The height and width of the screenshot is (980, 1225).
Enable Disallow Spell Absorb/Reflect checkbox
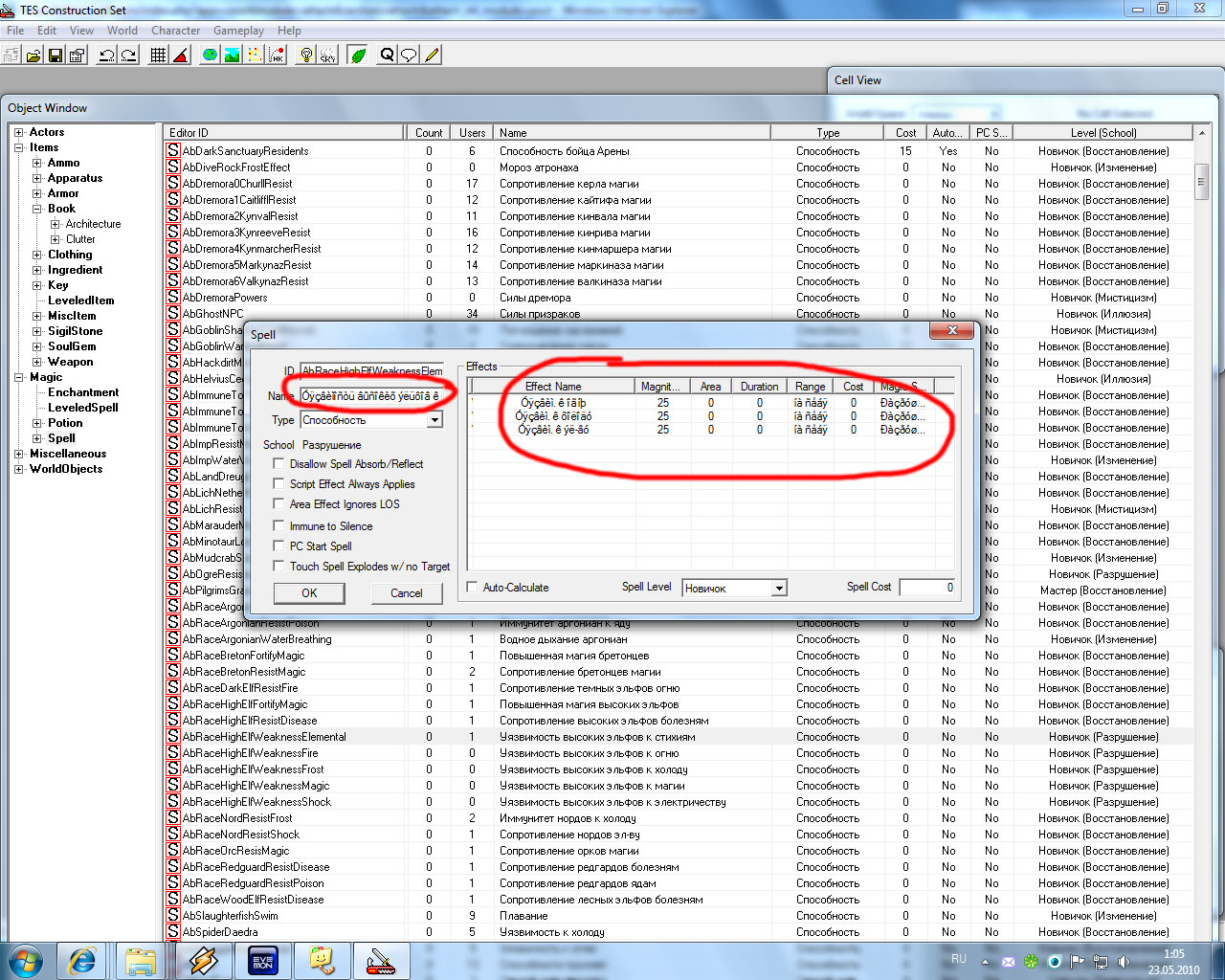pos(279,464)
